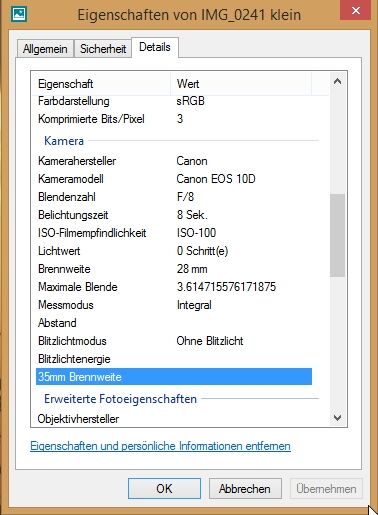This screenshot has width=378, height=515.
Task: Click the Wert column header
Action: 241,84
